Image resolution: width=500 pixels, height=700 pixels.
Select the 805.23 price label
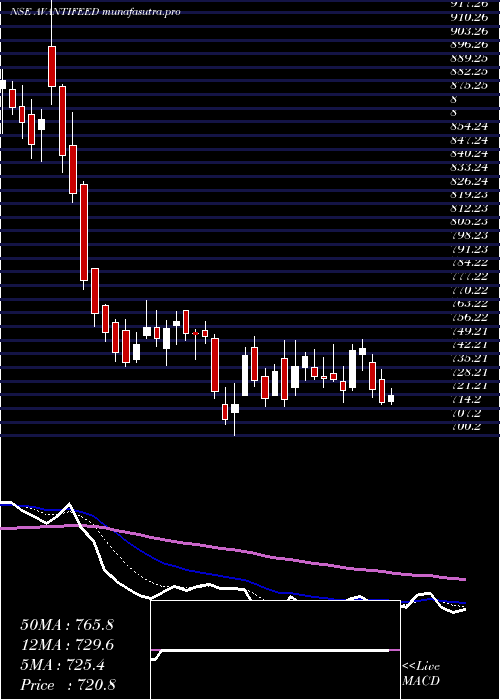point(469,222)
